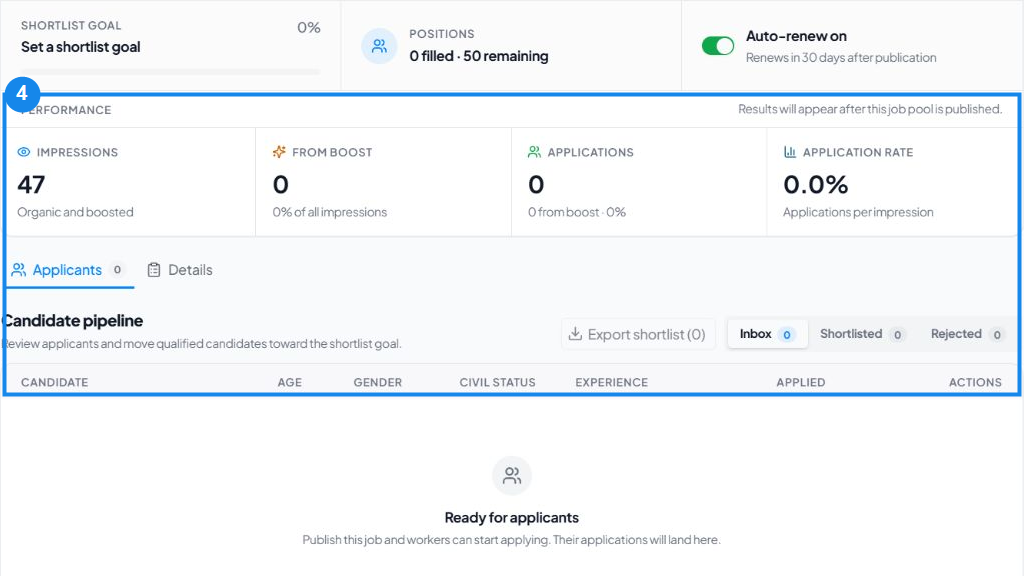Click the 'Organic and boosted' caption

coord(75,212)
